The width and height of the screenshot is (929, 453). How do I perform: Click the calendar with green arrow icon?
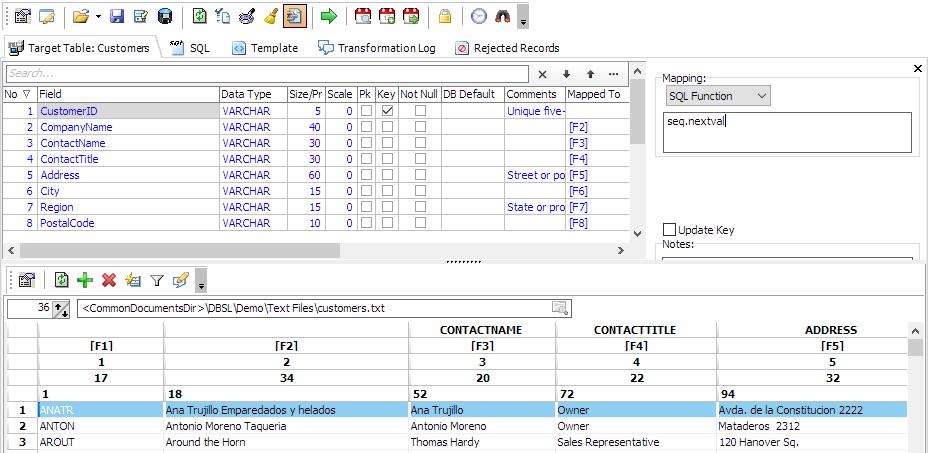coord(411,17)
